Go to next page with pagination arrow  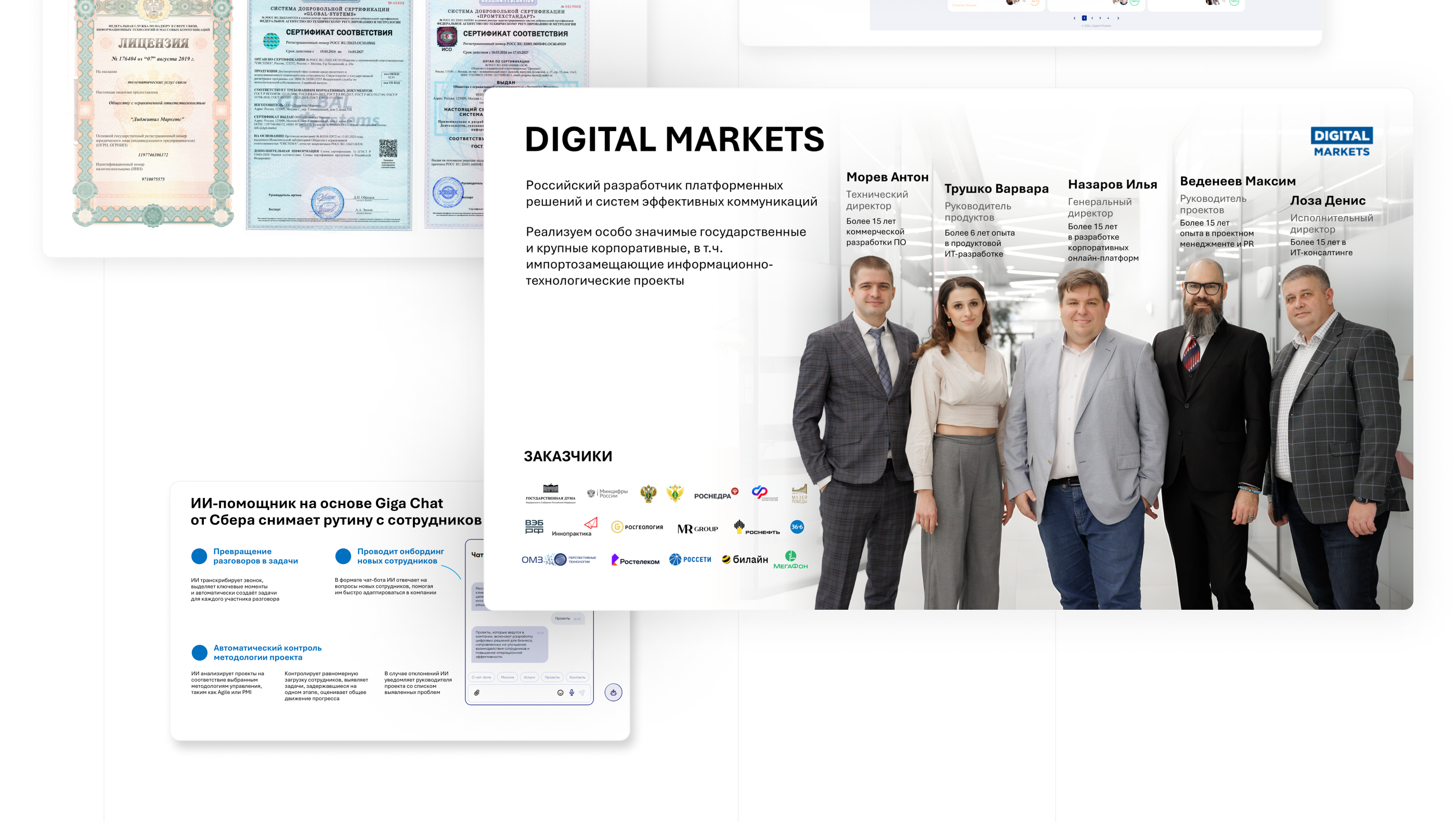(x=1118, y=18)
